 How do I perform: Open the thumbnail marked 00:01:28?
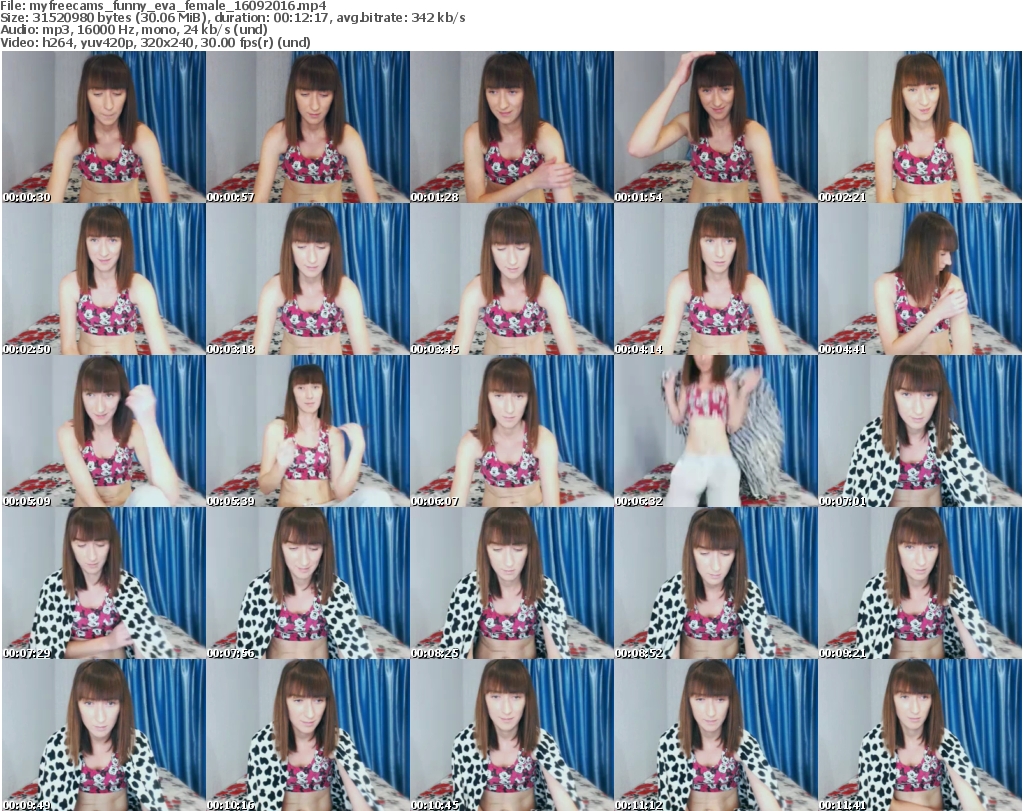pos(511,127)
